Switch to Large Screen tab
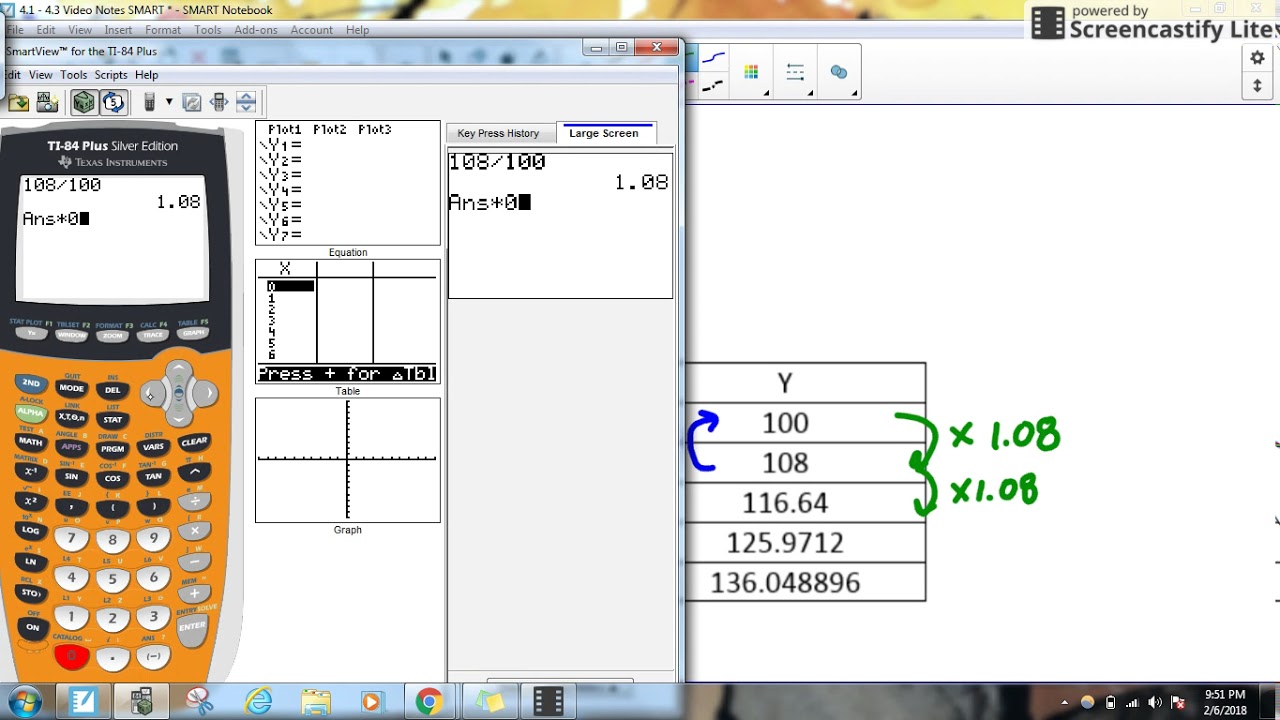This screenshot has width=1280, height=720. tap(604, 133)
